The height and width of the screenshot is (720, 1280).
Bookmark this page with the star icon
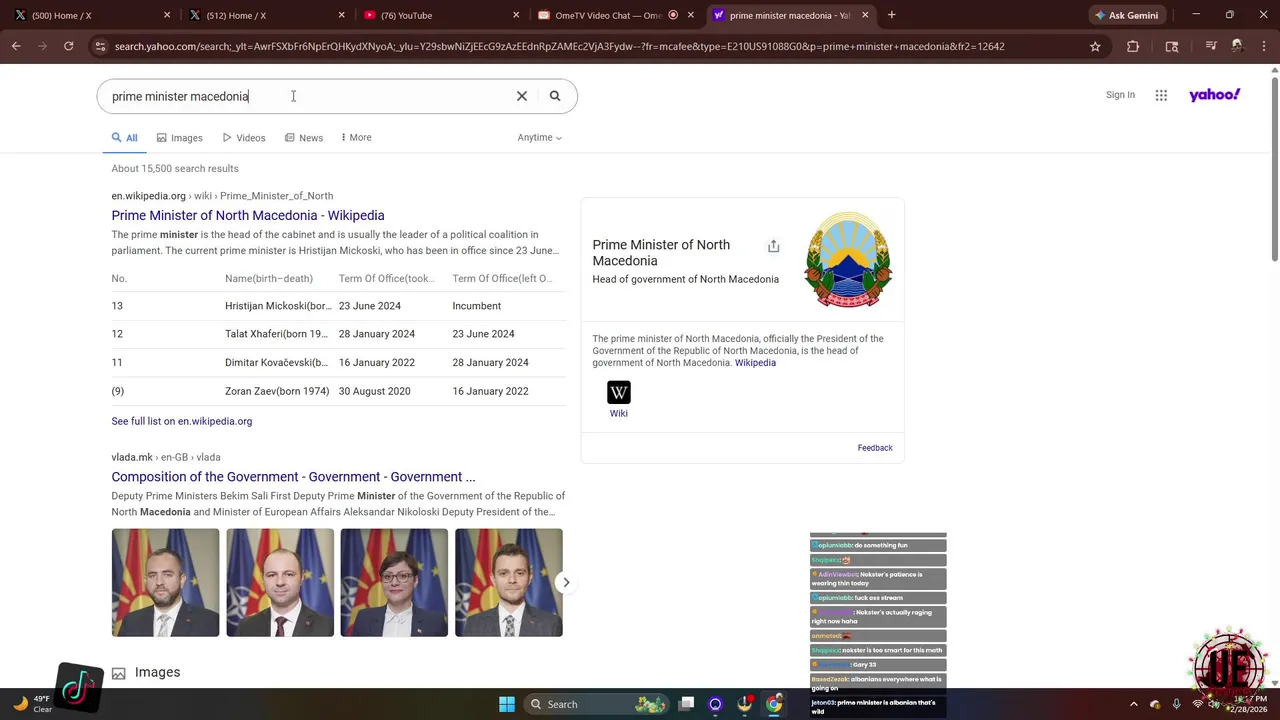coord(1095,46)
